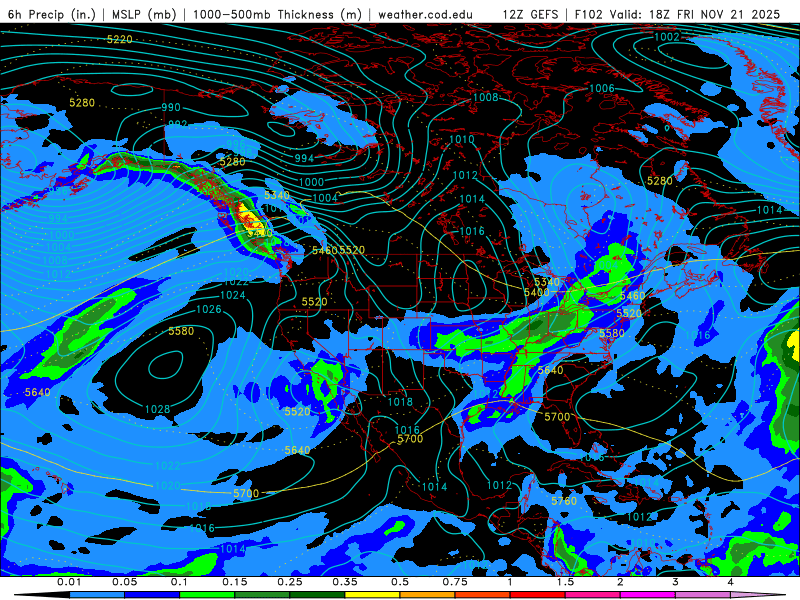800x600 pixels.
Task: Click the '990' isobar label
Action: coord(171,108)
